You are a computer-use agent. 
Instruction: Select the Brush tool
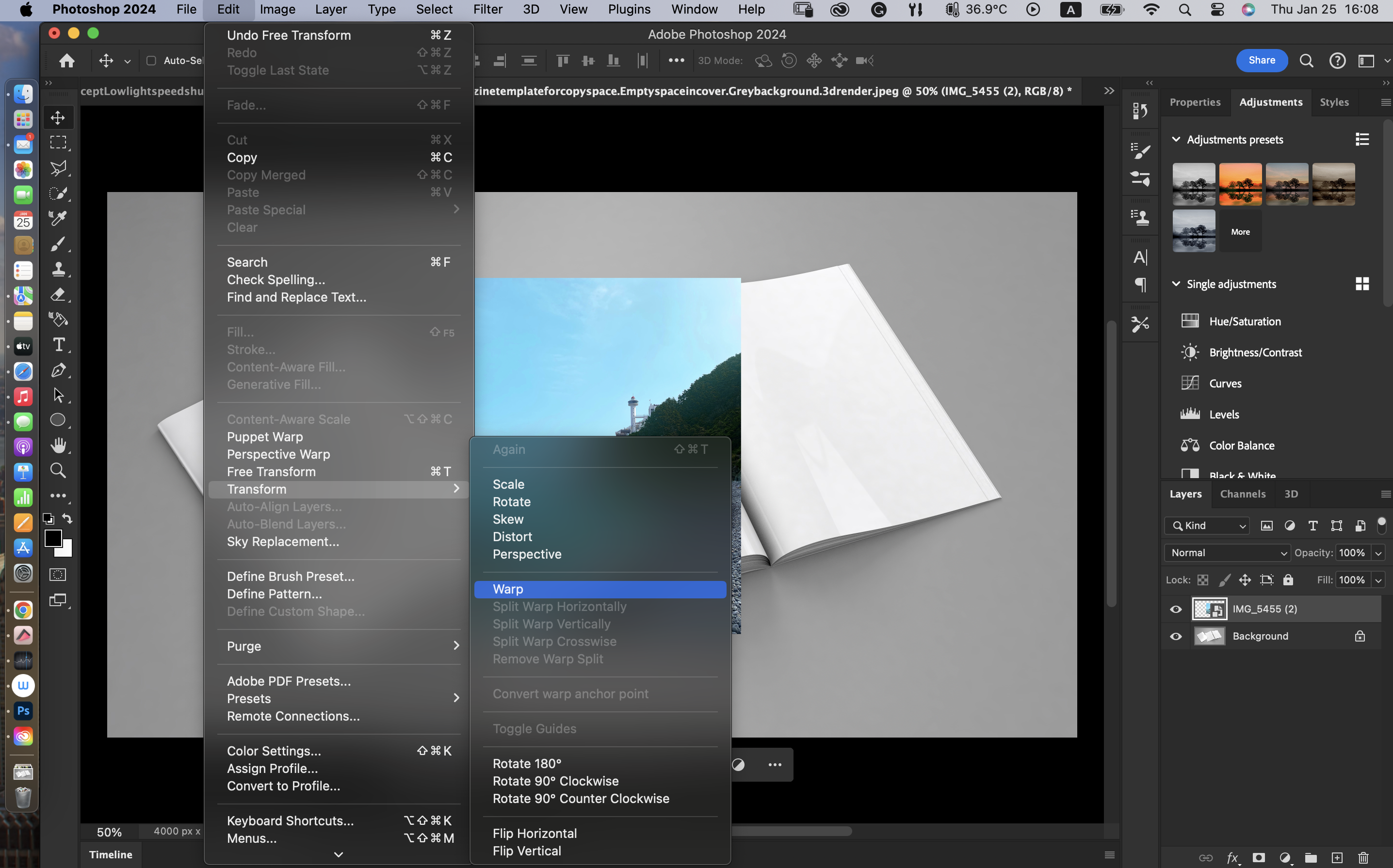point(58,244)
